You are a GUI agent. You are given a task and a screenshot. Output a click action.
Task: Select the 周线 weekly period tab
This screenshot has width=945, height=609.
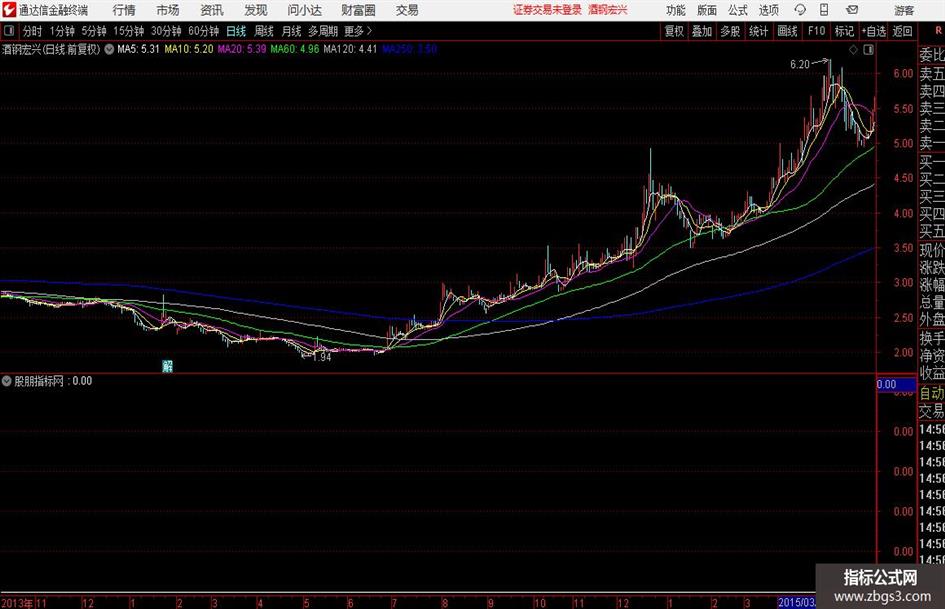click(x=264, y=31)
